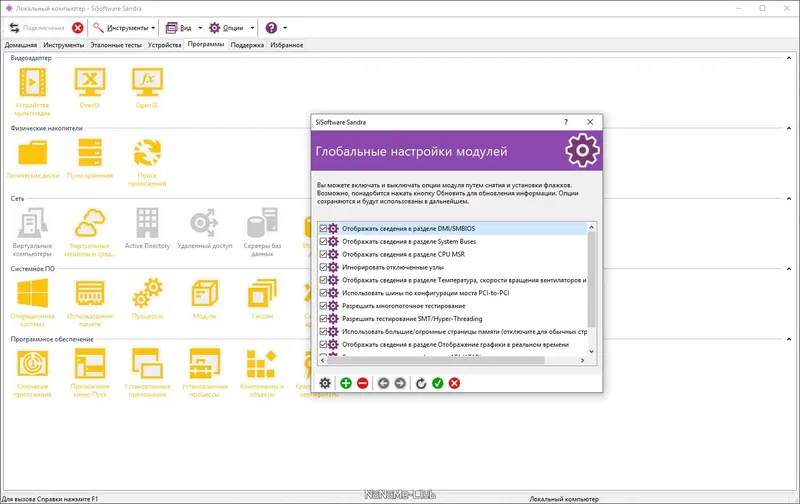Toggle the large memory pages checkbox
This screenshot has width=800, height=504.
(x=323, y=332)
